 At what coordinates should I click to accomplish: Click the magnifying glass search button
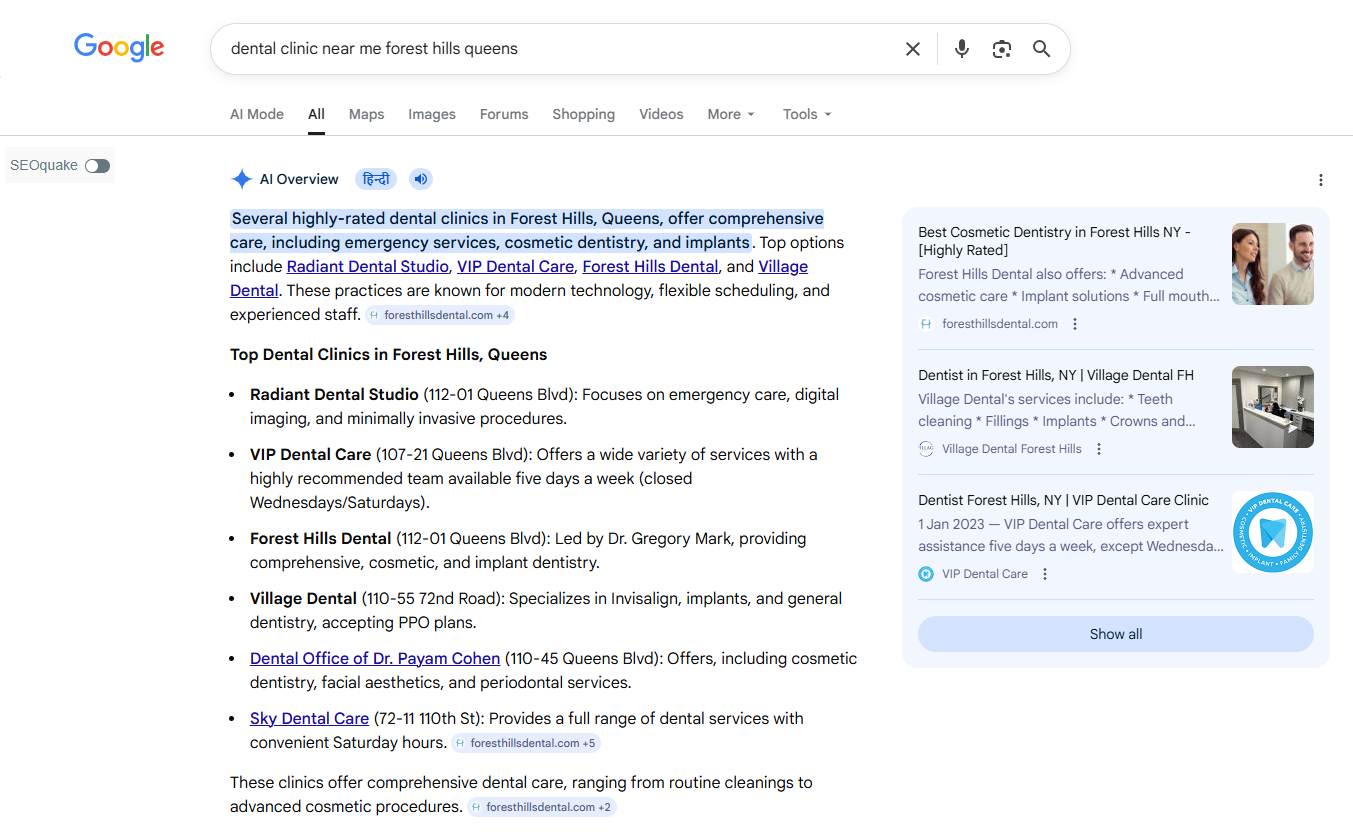[1042, 49]
